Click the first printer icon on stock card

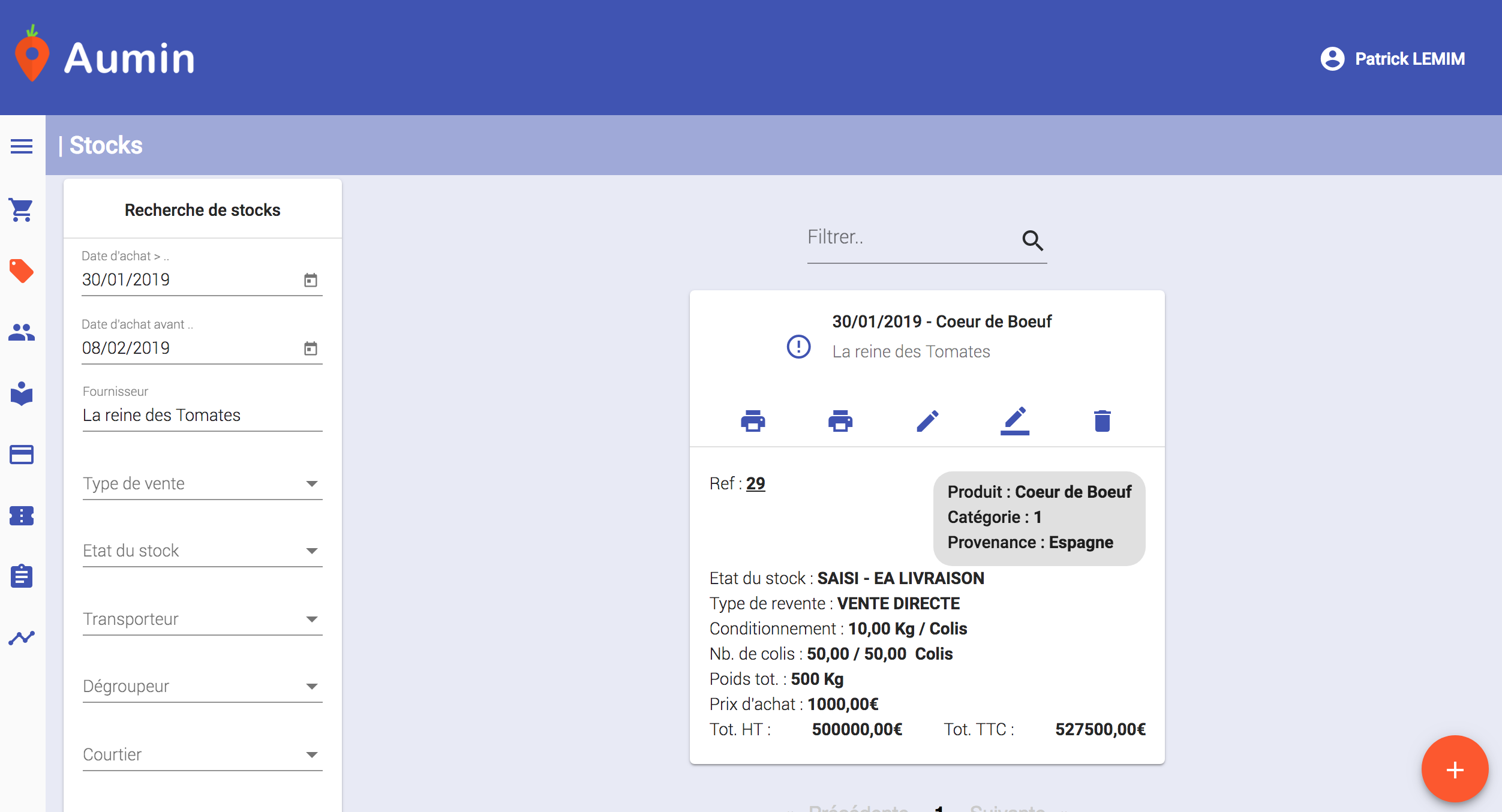(x=753, y=420)
